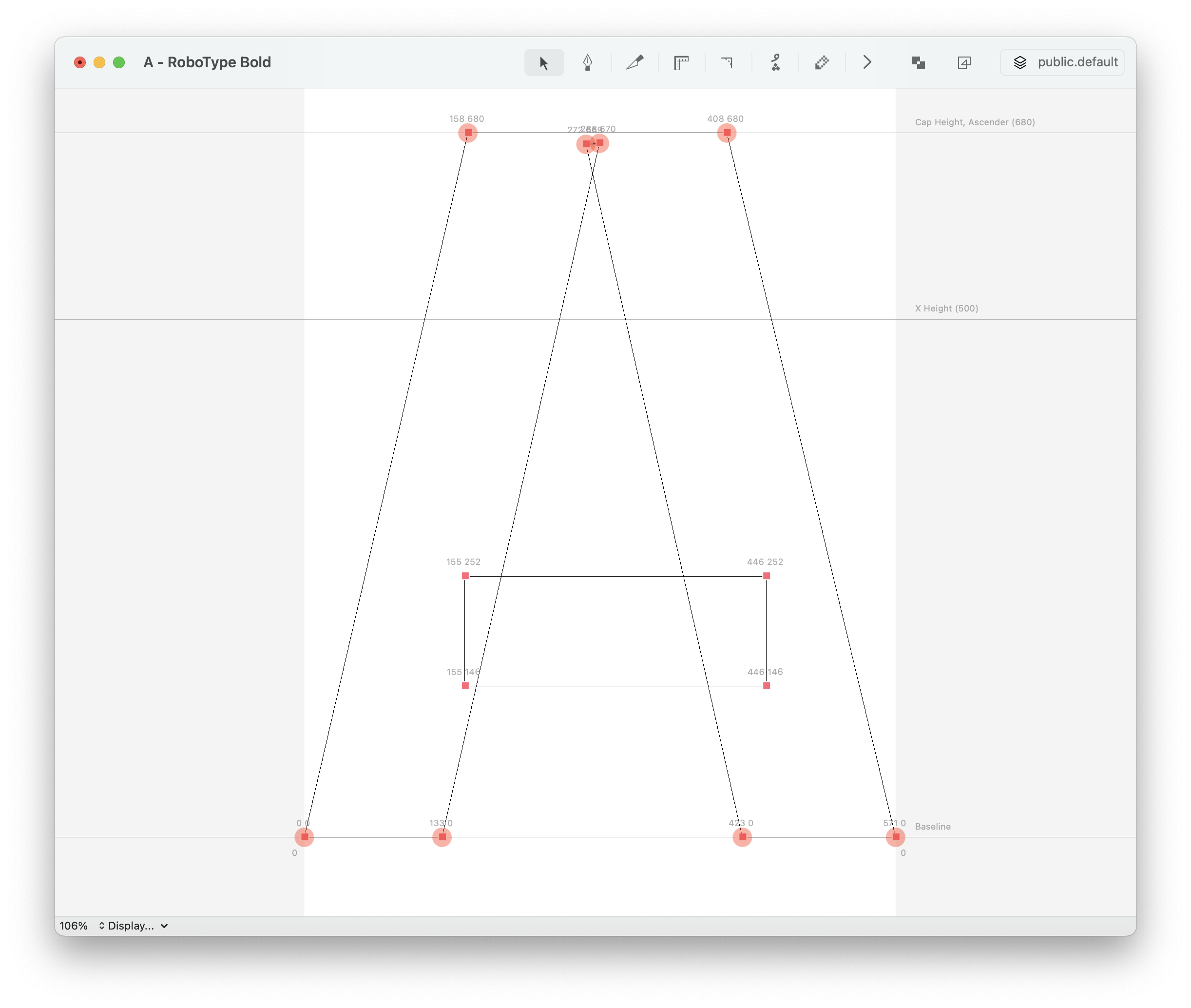Select the point at 408 680
The image size is (1191, 1008).
[727, 133]
